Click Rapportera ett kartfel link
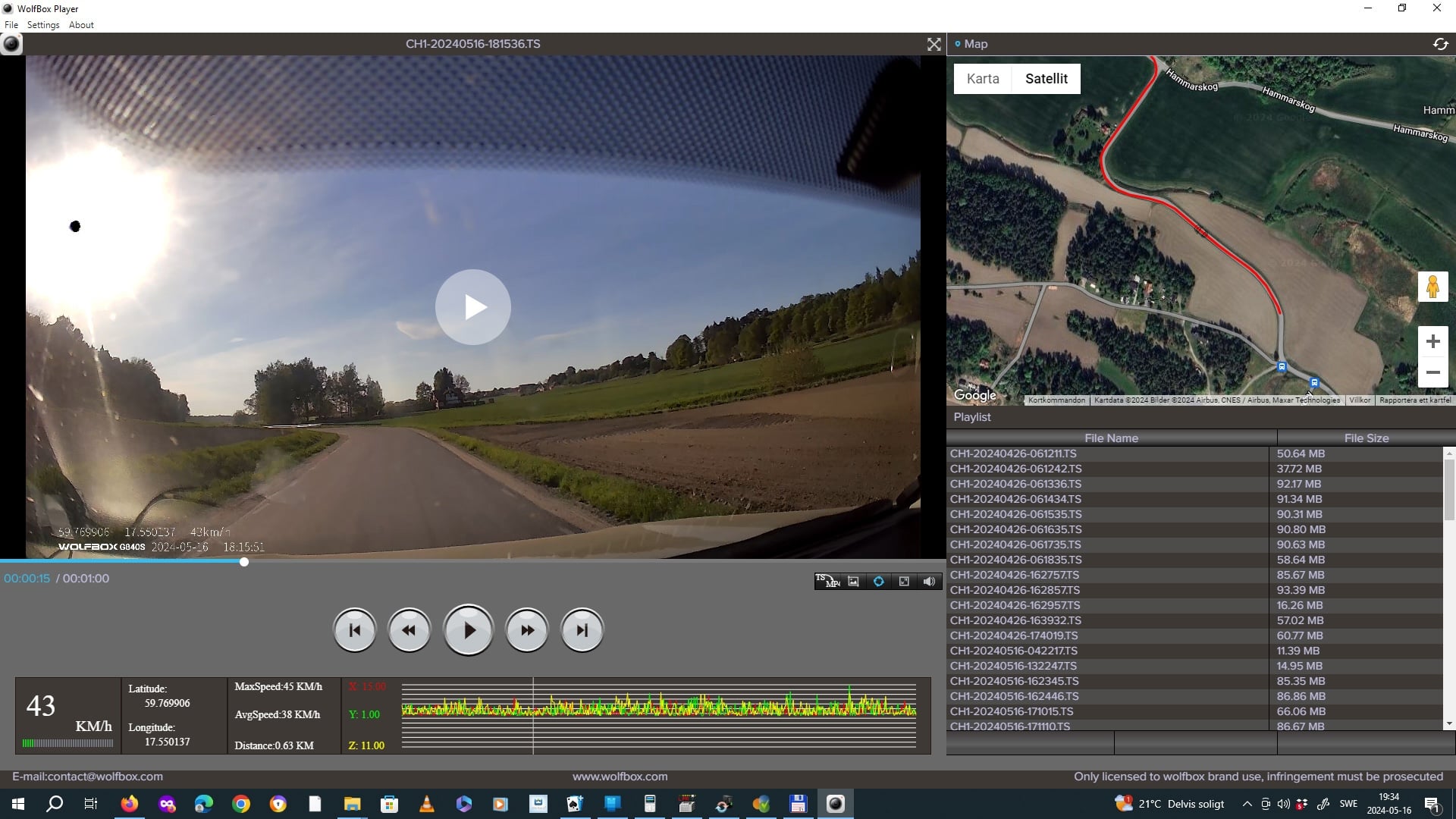The width and height of the screenshot is (1456, 819). click(x=1415, y=400)
